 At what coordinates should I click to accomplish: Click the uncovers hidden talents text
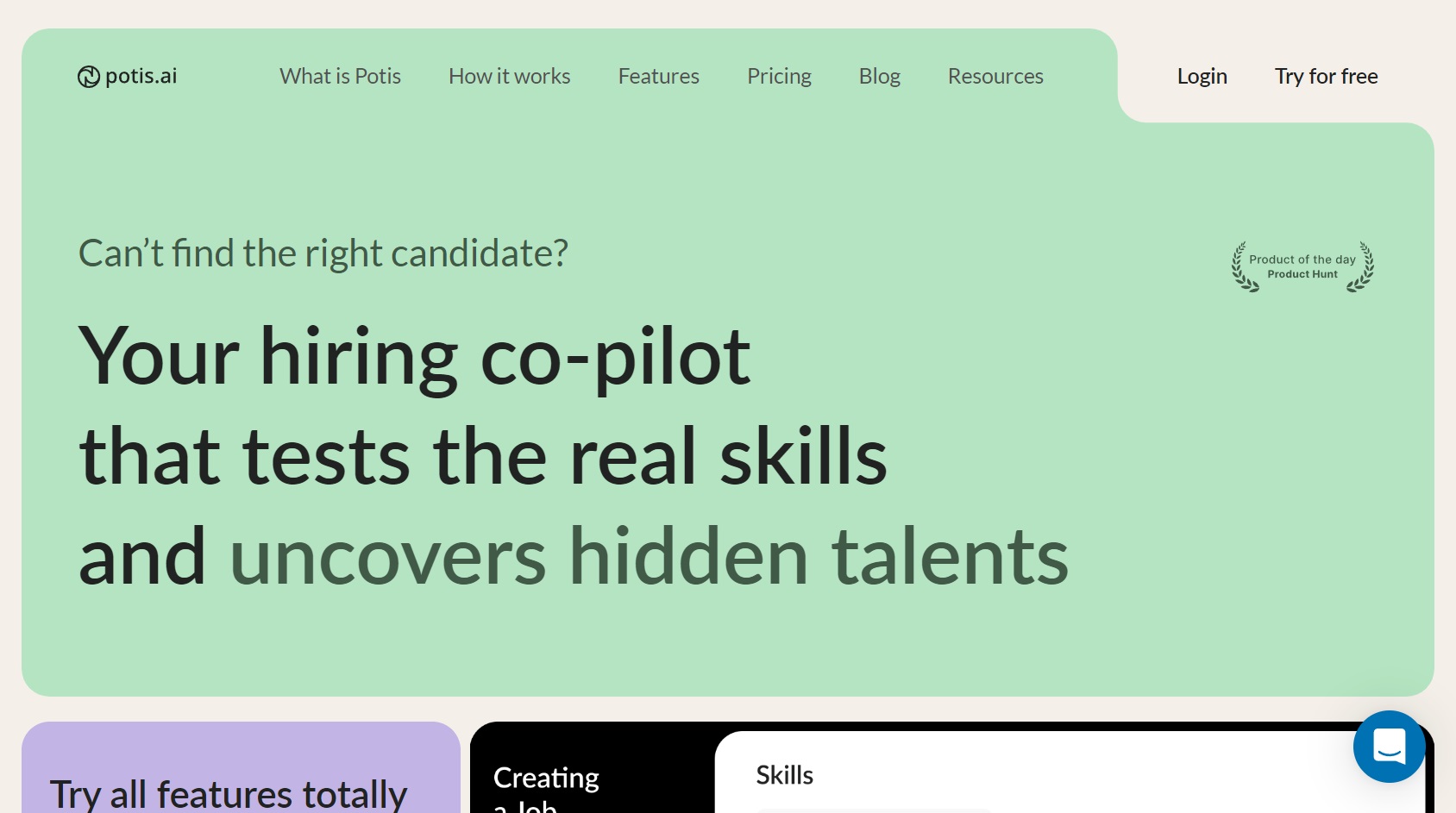649,557
